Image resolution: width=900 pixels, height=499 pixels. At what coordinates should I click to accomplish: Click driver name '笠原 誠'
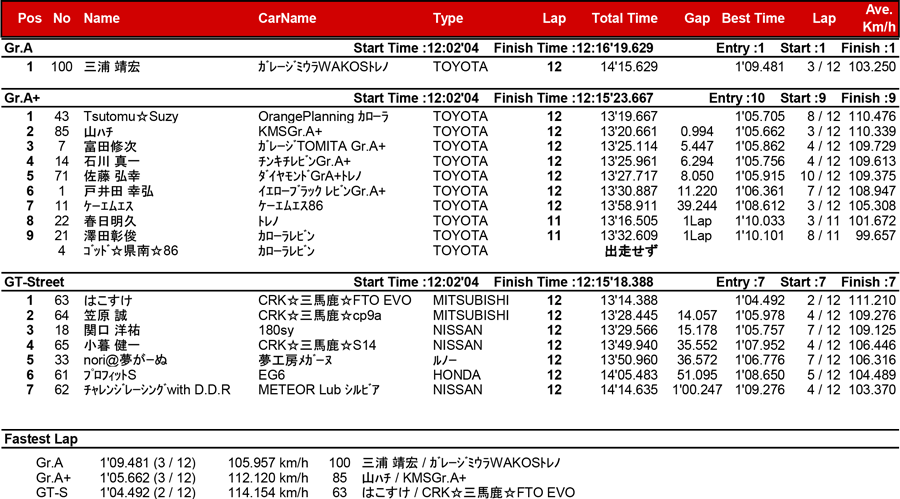(x=106, y=315)
